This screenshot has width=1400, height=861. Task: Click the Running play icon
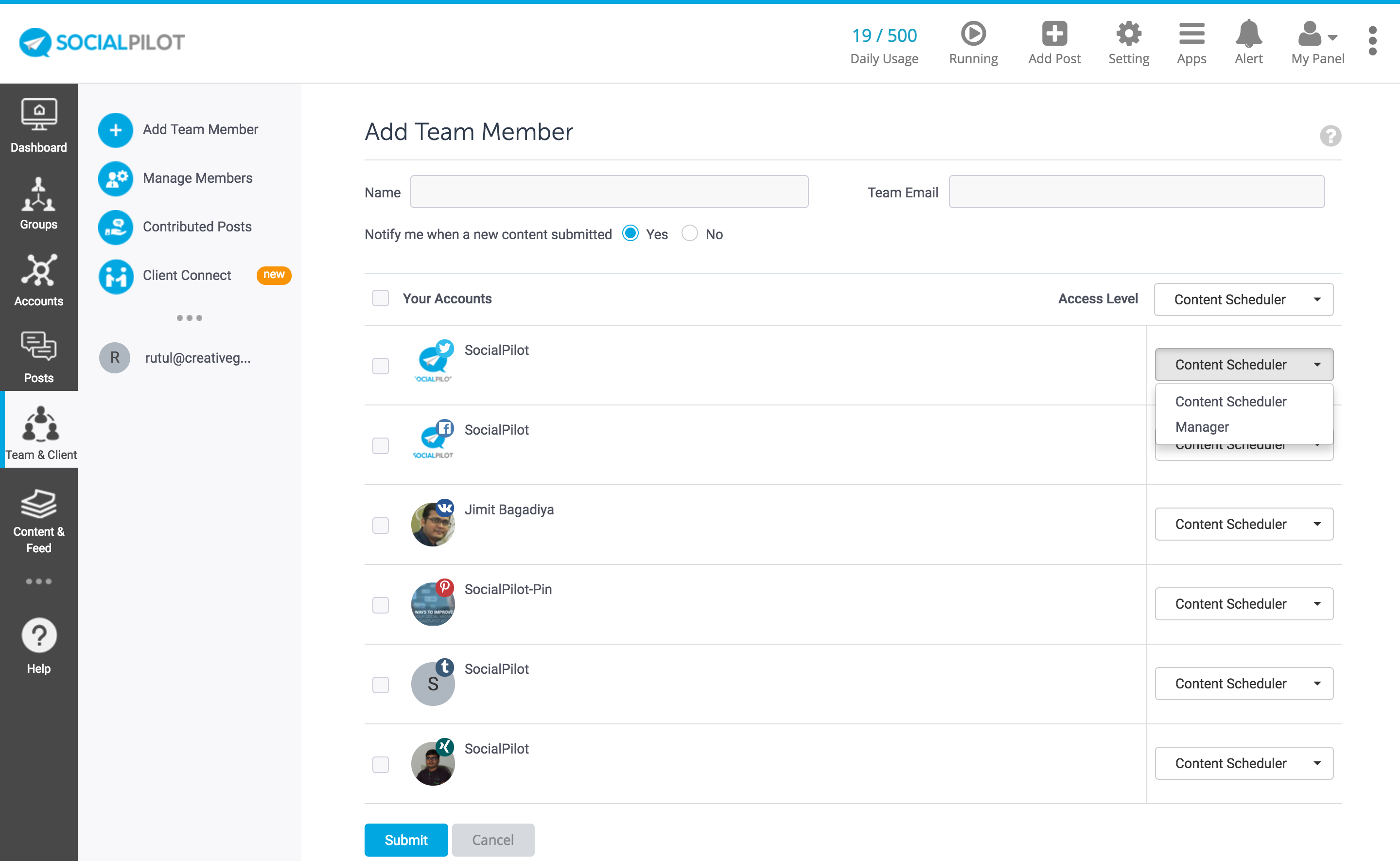coord(973,34)
